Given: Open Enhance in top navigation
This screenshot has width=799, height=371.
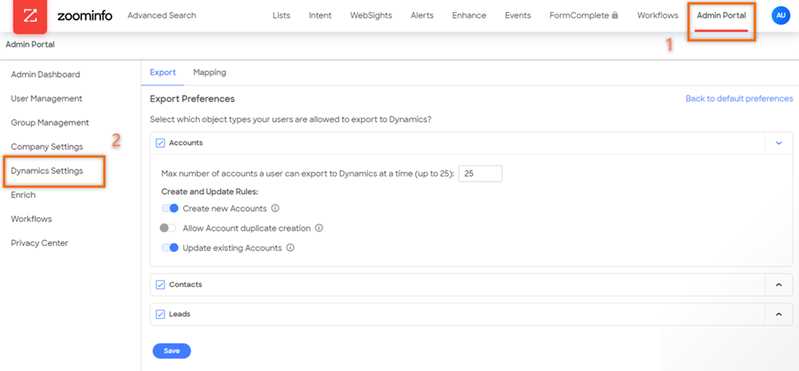Looking at the screenshot, I should point(469,16).
